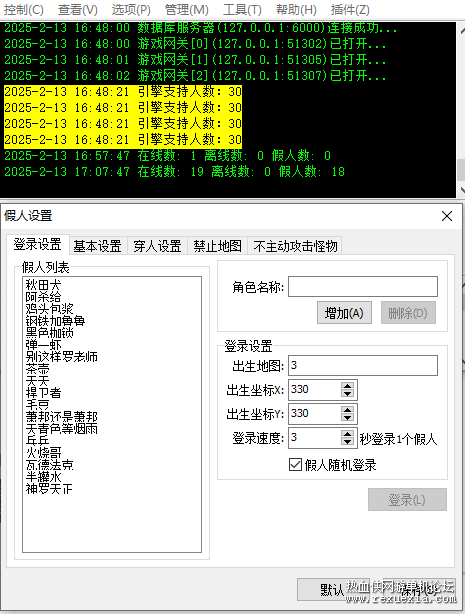Click inside the 出生地图 text field
This screenshot has height=614, width=465.
point(363,365)
